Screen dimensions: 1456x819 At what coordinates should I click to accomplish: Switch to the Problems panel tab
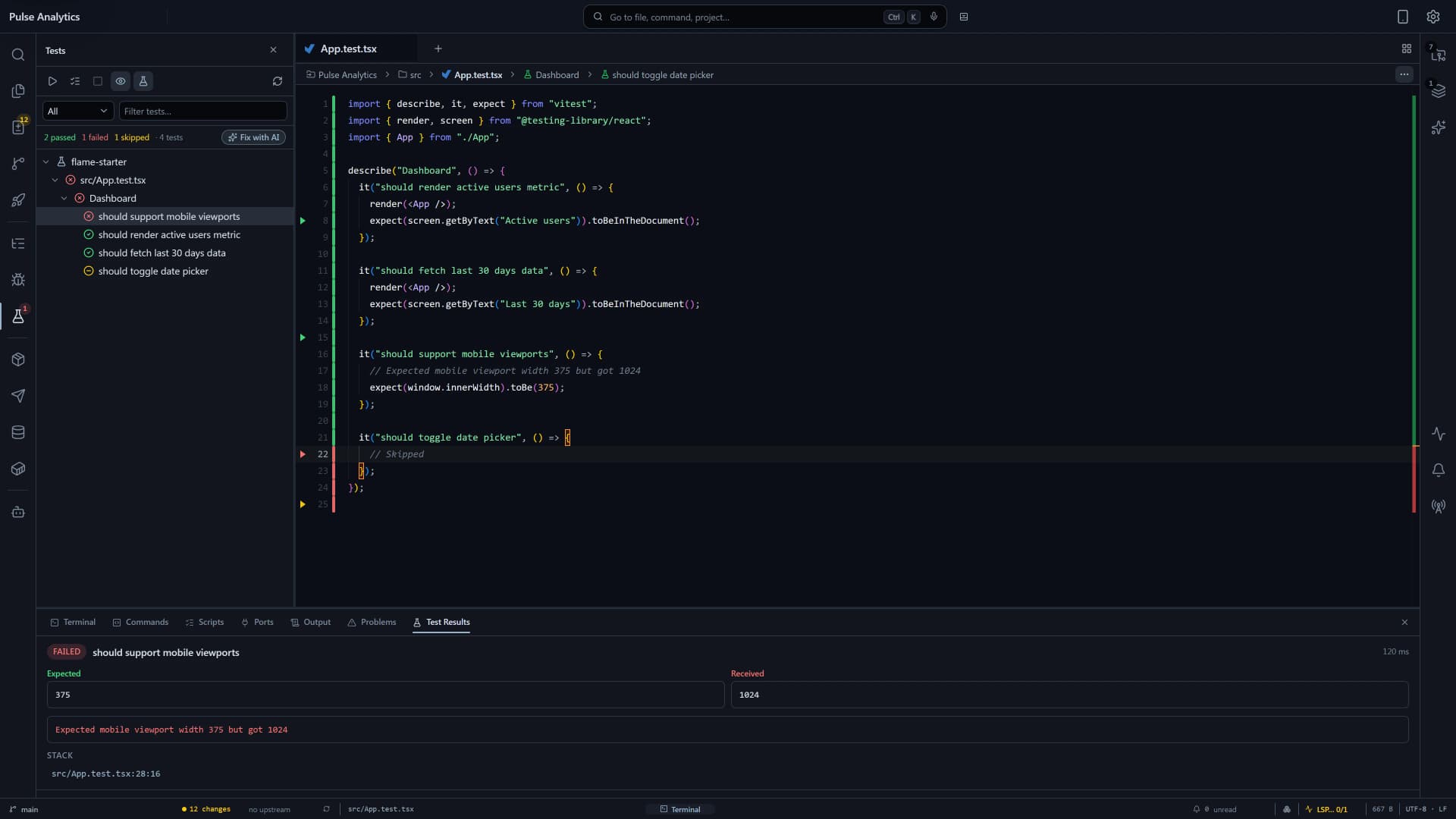point(372,622)
